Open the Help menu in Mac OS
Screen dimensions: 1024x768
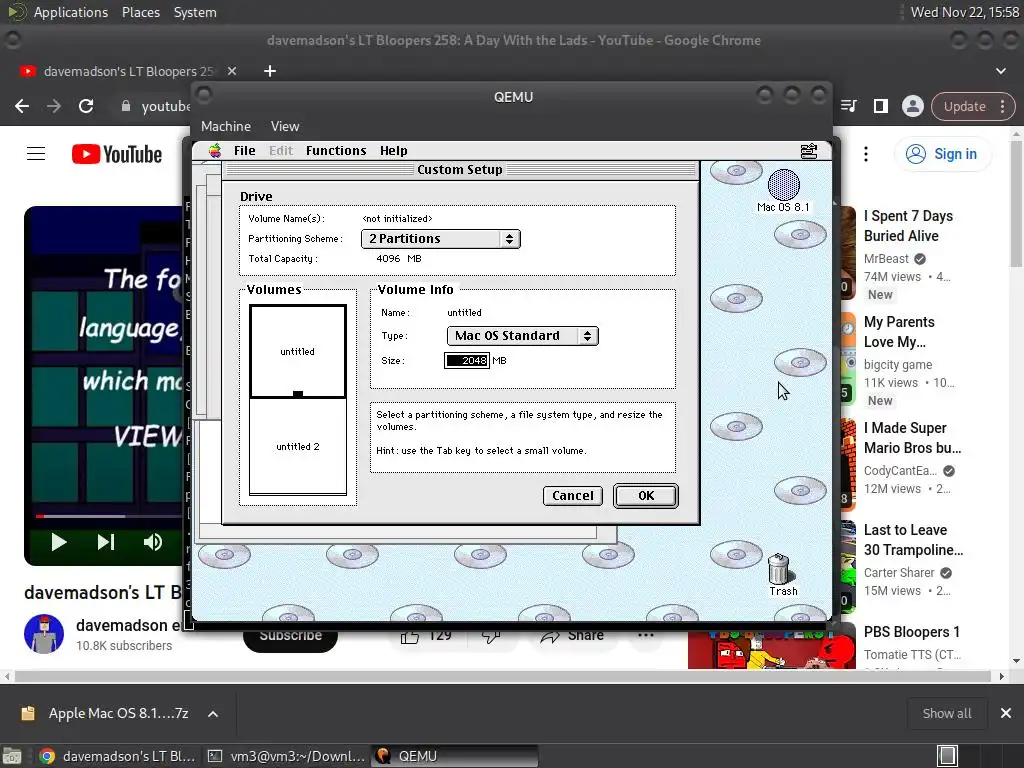(x=394, y=151)
